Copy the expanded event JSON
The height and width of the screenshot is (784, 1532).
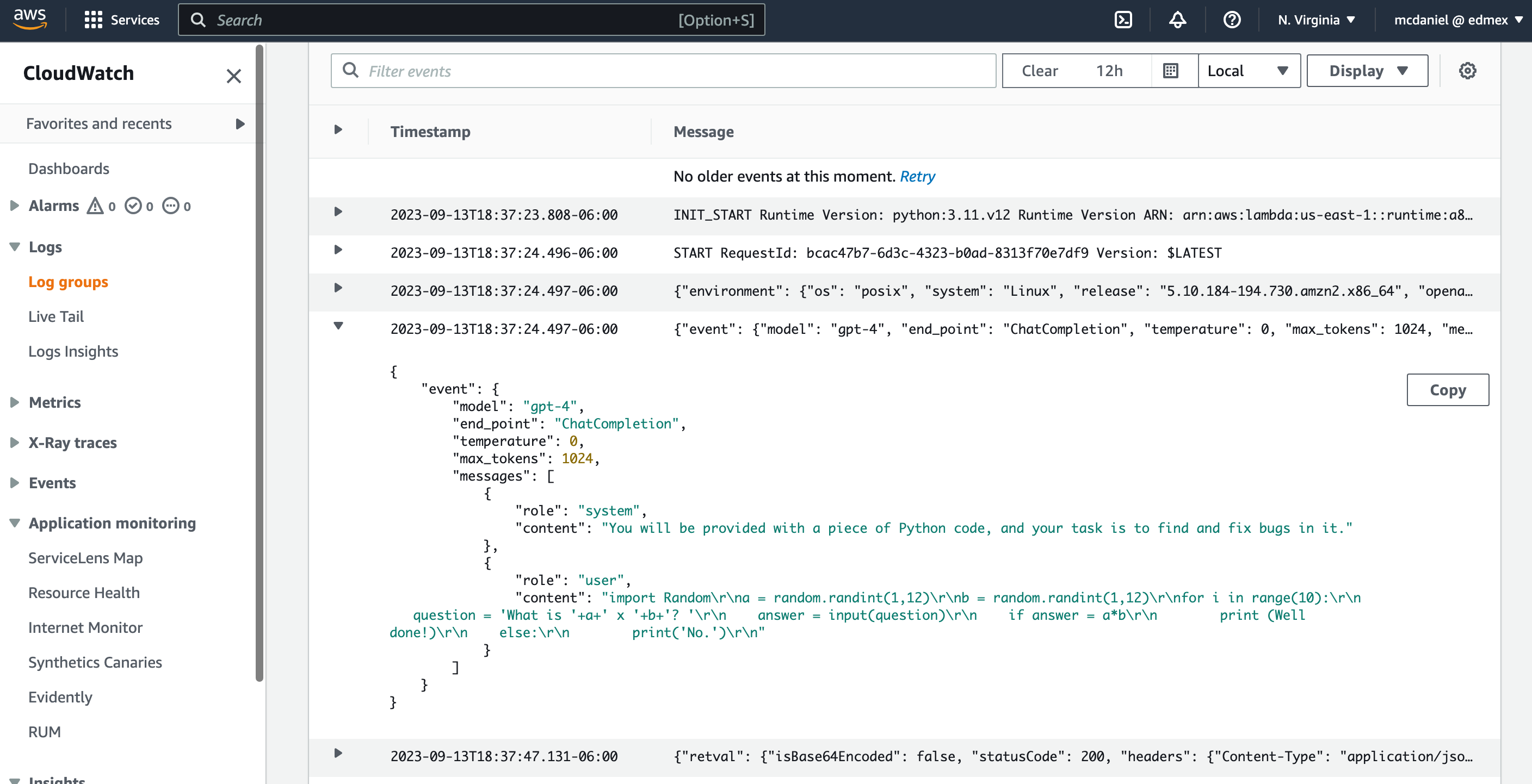(x=1447, y=390)
